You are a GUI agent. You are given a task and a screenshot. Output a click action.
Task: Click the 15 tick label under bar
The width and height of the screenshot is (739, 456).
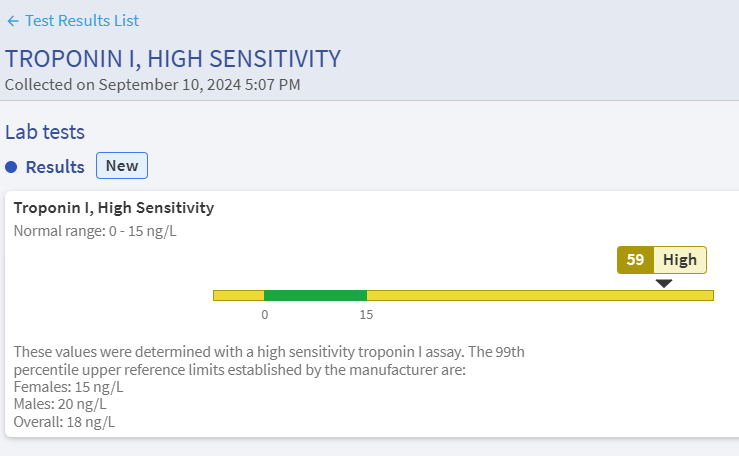tap(366, 314)
